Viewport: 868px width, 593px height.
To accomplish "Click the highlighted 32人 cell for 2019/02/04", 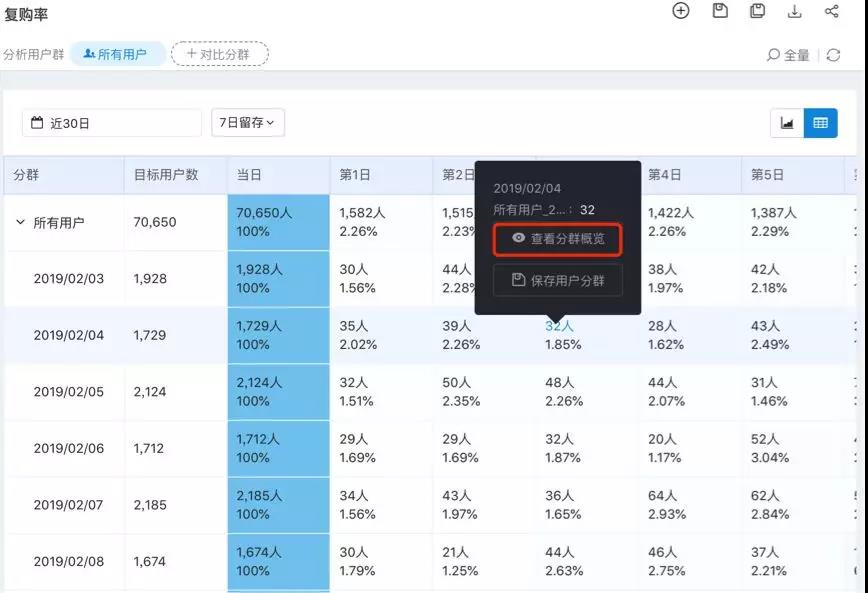I will (x=559, y=326).
